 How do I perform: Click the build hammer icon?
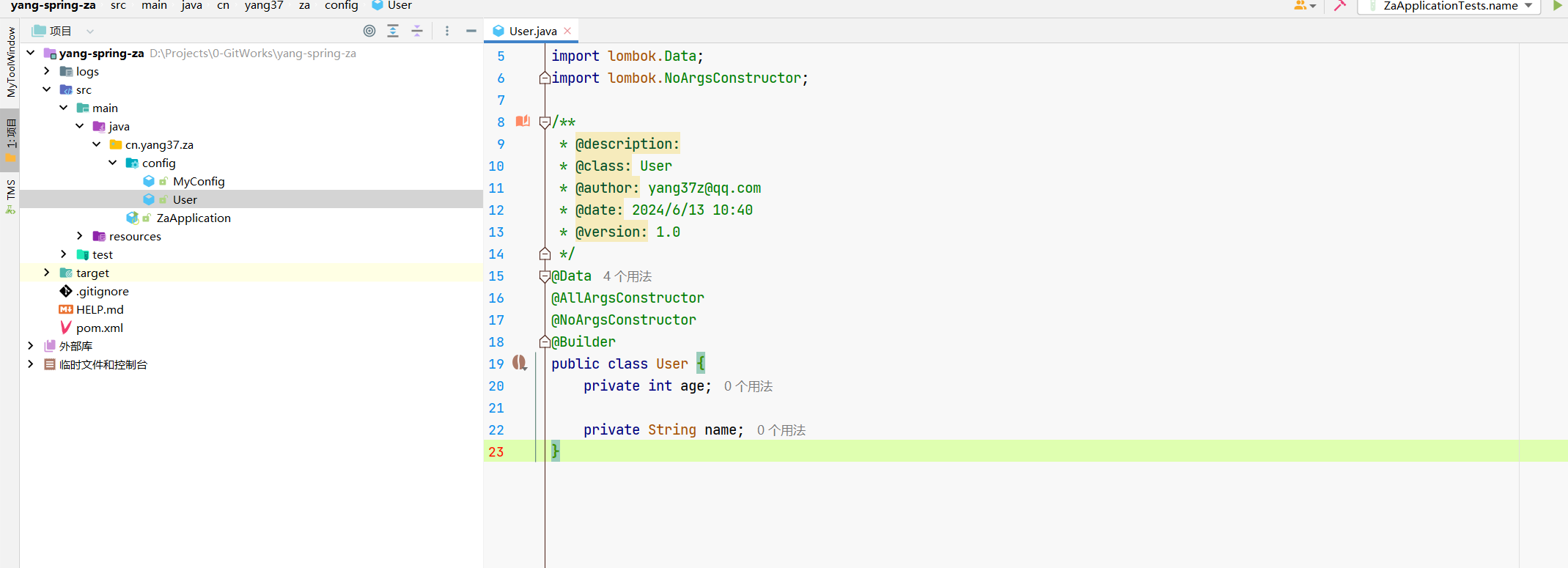pyautogui.click(x=1340, y=5)
